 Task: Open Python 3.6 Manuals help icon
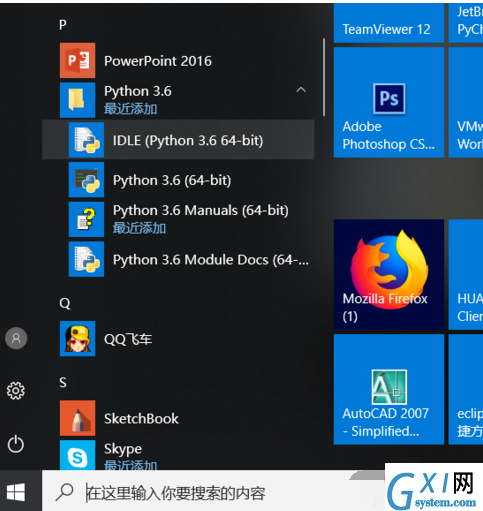pyautogui.click(x=86, y=219)
